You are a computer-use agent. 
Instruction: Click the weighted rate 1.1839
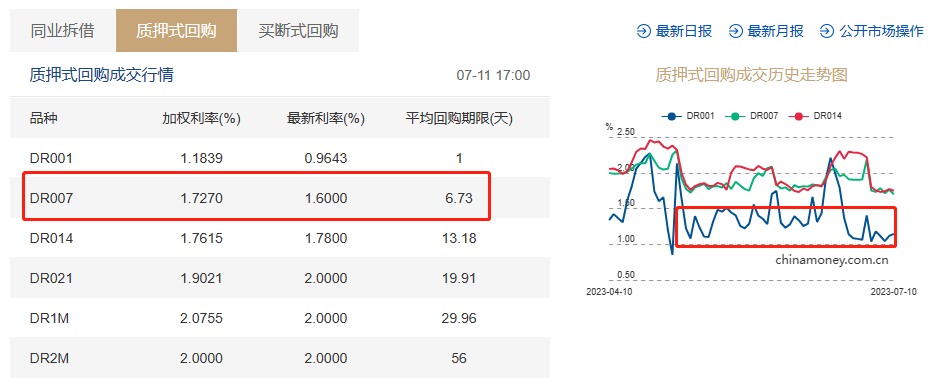tap(202, 158)
